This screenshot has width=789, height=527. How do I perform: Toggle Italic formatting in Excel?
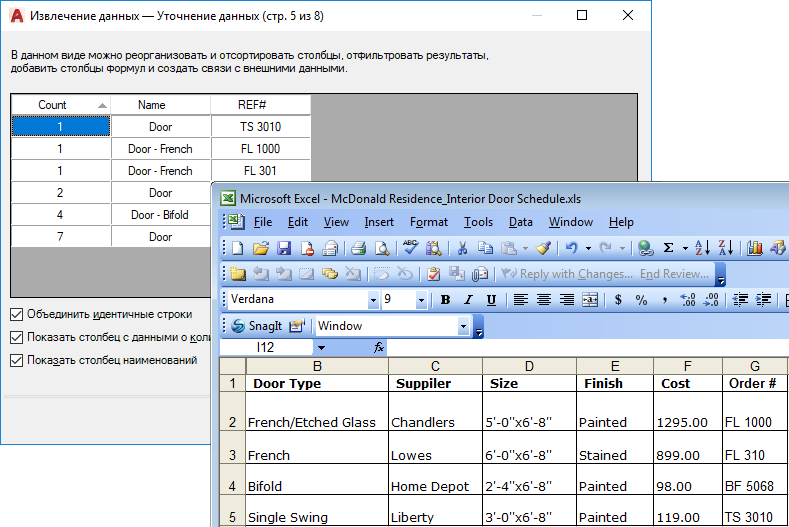pos(468,300)
